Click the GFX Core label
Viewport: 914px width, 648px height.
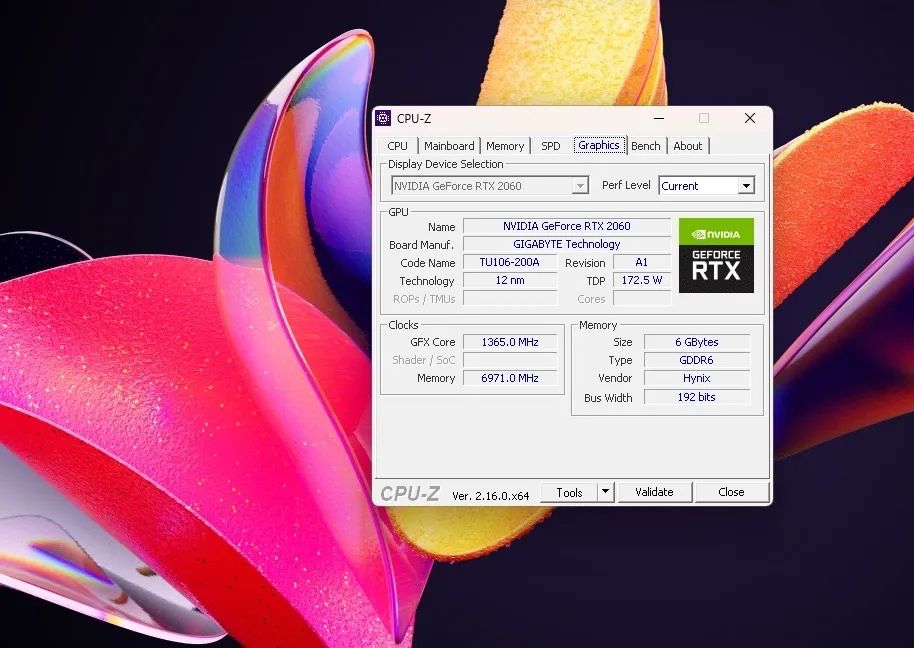433,343
